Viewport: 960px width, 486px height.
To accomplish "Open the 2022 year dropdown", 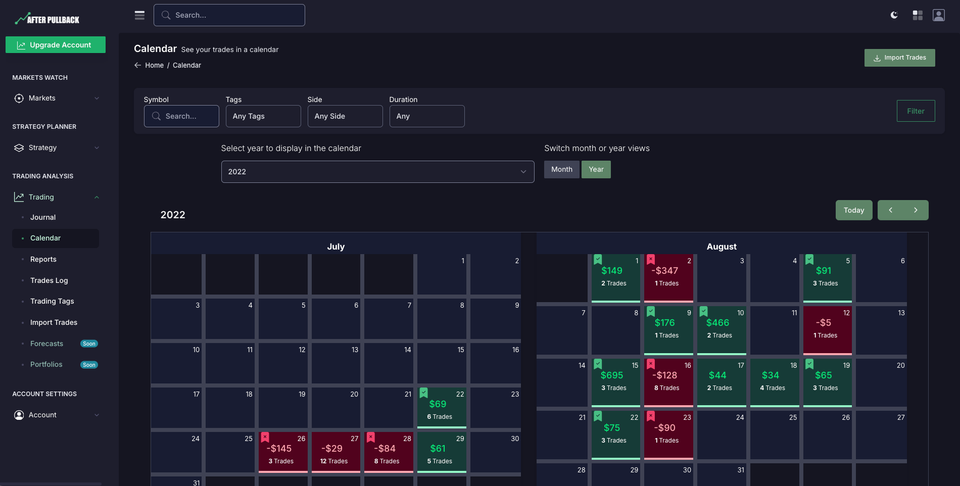I will (378, 172).
